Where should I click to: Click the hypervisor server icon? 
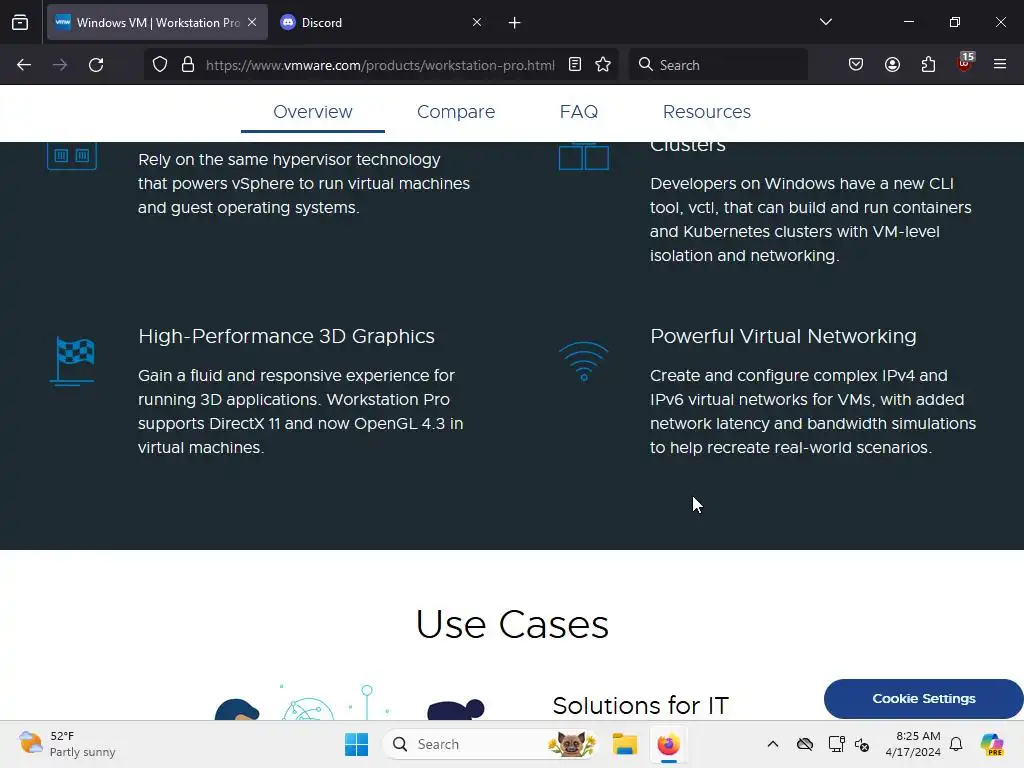(x=72, y=155)
